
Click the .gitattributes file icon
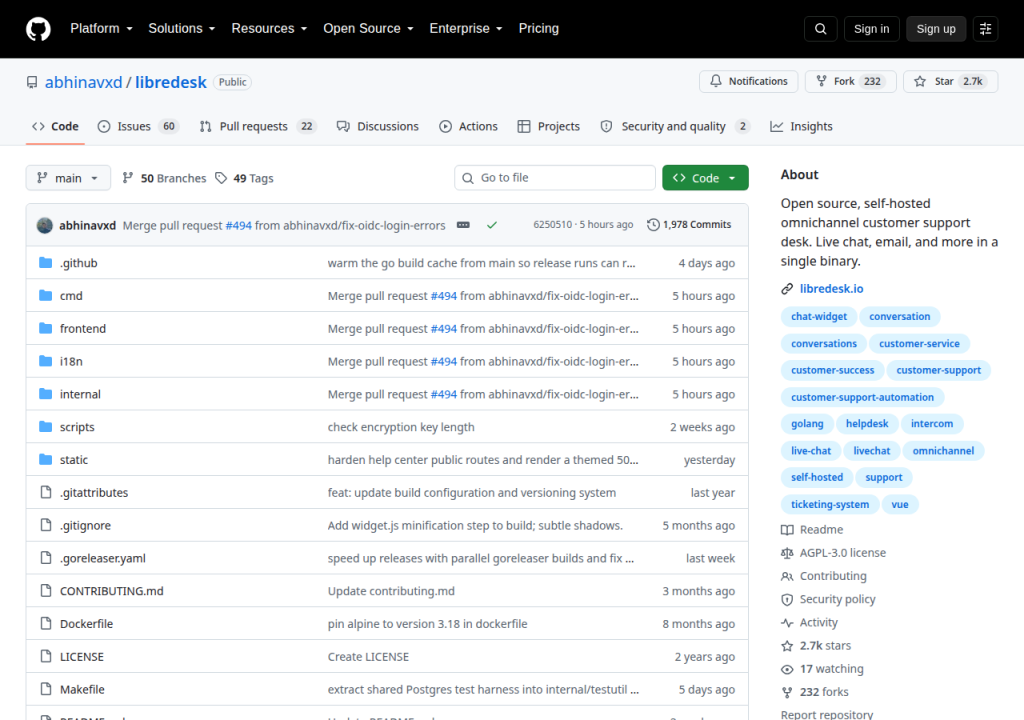(46, 492)
